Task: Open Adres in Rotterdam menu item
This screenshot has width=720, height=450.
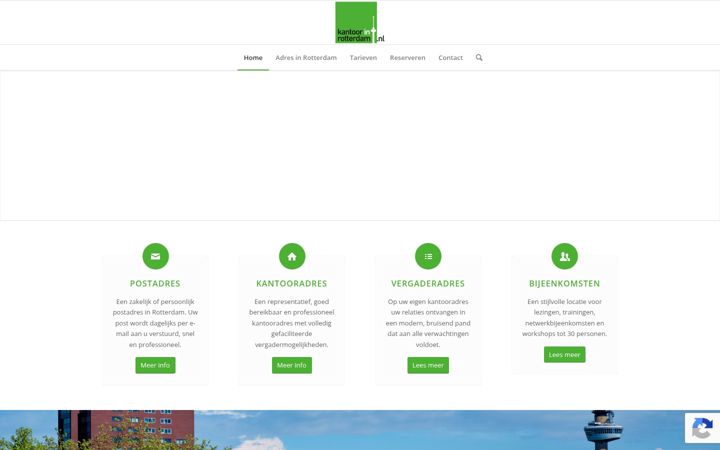Action: [x=306, y=57]
